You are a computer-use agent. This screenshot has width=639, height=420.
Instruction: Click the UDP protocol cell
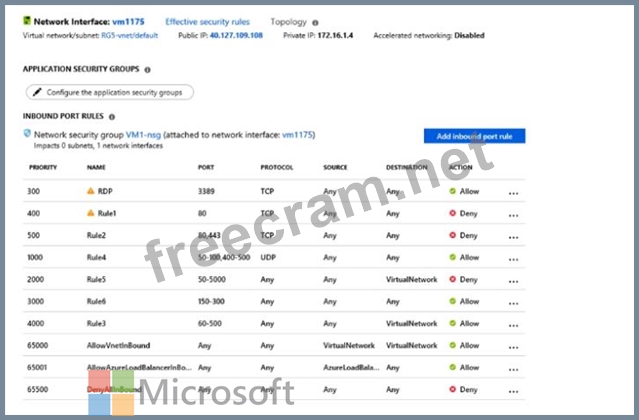click(x=268, y=257)
